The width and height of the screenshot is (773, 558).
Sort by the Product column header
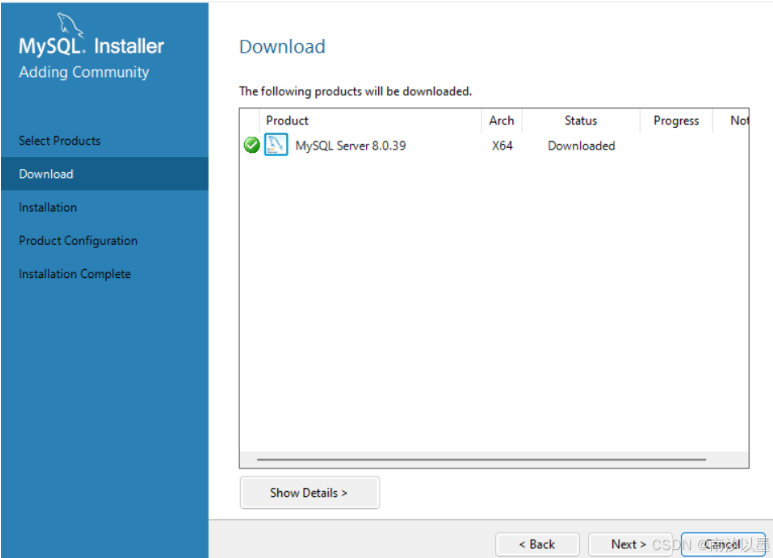click(x=288, y=121)
